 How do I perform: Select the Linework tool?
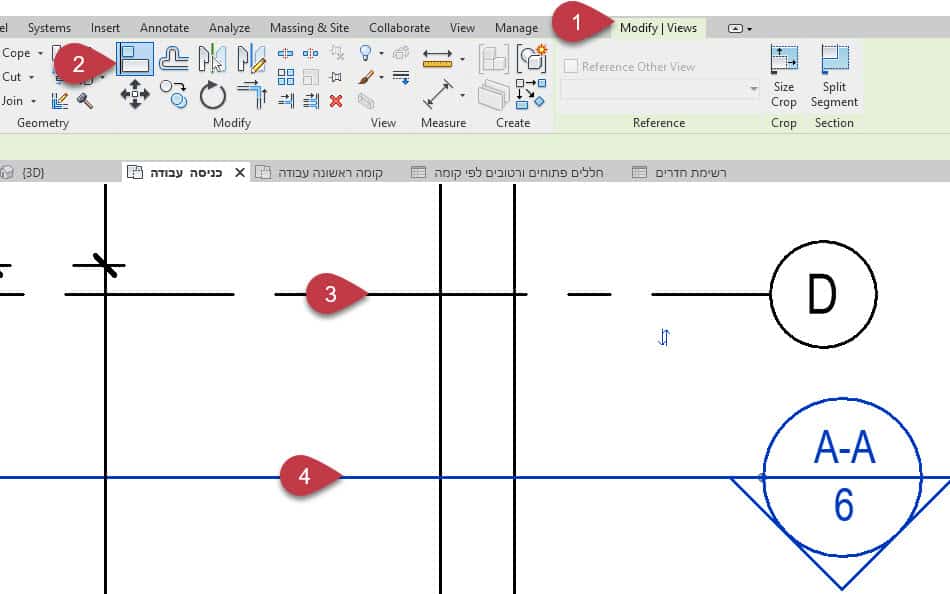point(401,77)
